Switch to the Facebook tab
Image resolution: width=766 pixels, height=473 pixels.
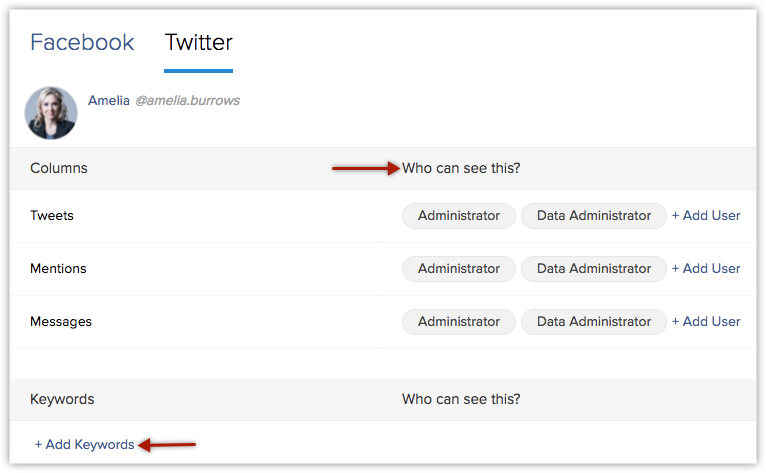(x=82, y=42)
